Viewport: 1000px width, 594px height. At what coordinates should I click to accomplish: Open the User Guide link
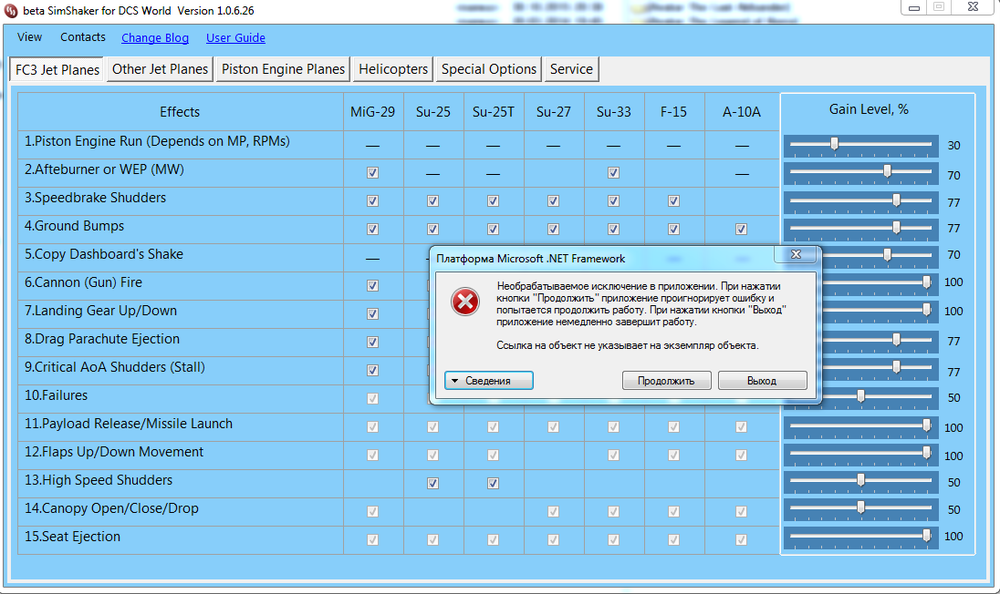point(235,38)
